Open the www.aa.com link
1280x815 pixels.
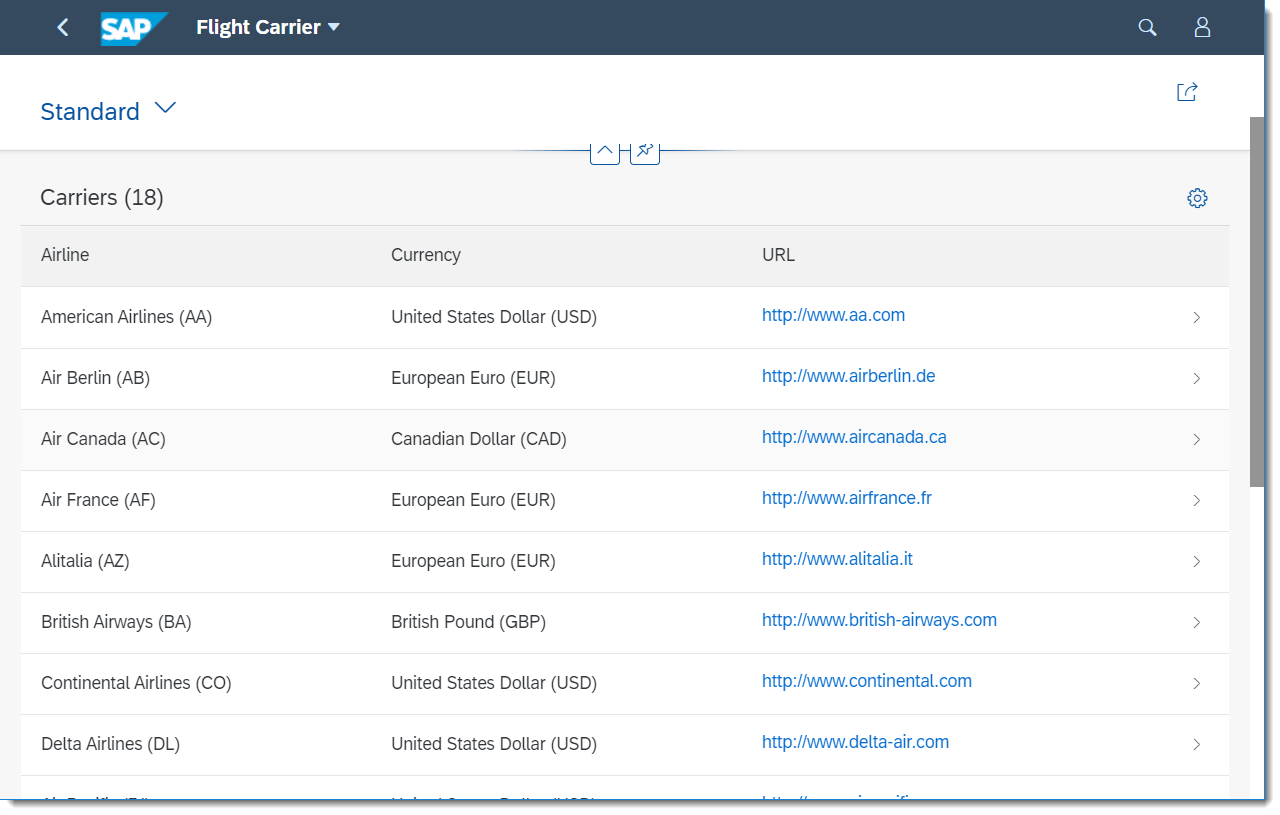(833, 315)
